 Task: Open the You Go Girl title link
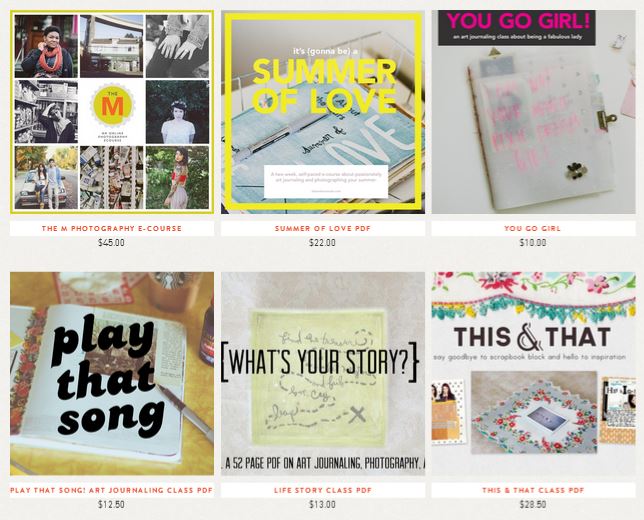(x=533, y=228)
